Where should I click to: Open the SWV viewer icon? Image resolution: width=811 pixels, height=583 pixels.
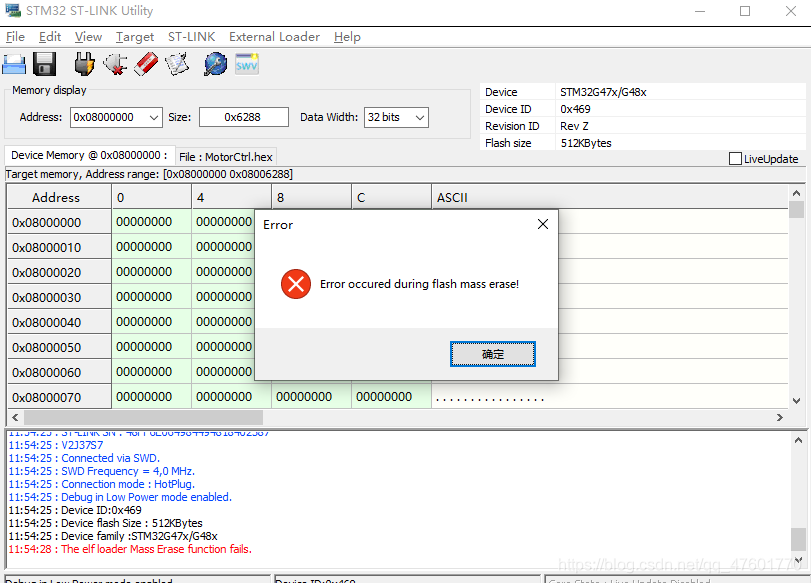(x=247, y=65)
